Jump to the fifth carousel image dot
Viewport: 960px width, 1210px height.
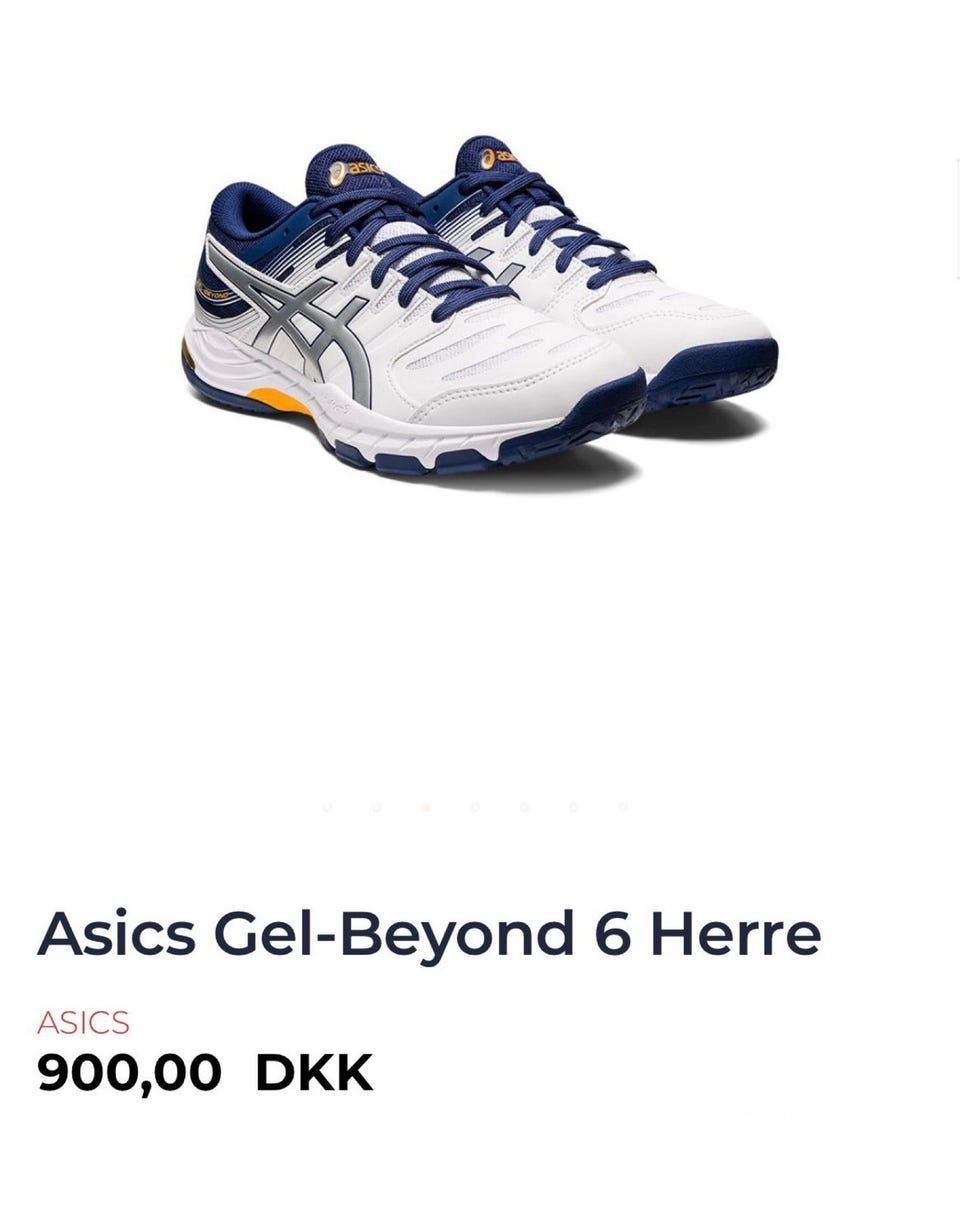pos(523,807)
